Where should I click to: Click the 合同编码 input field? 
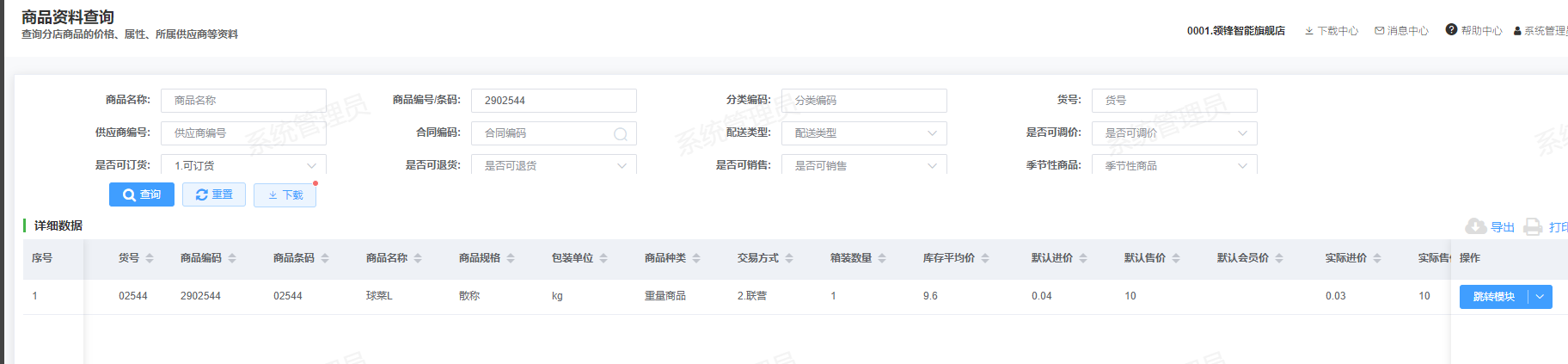[554, 133]
